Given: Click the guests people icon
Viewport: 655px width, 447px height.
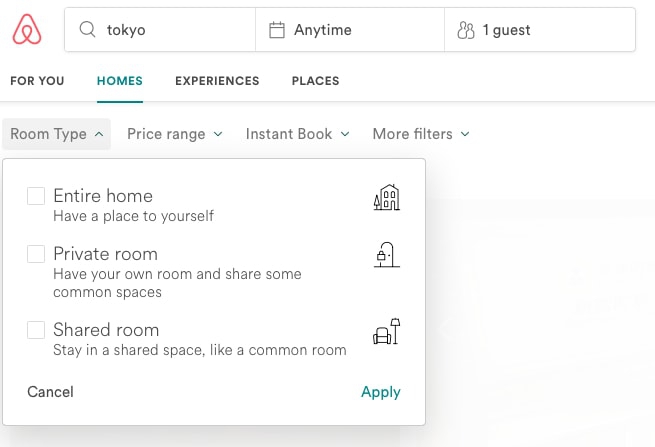Looking at the screenshot, I should (466, 30).
